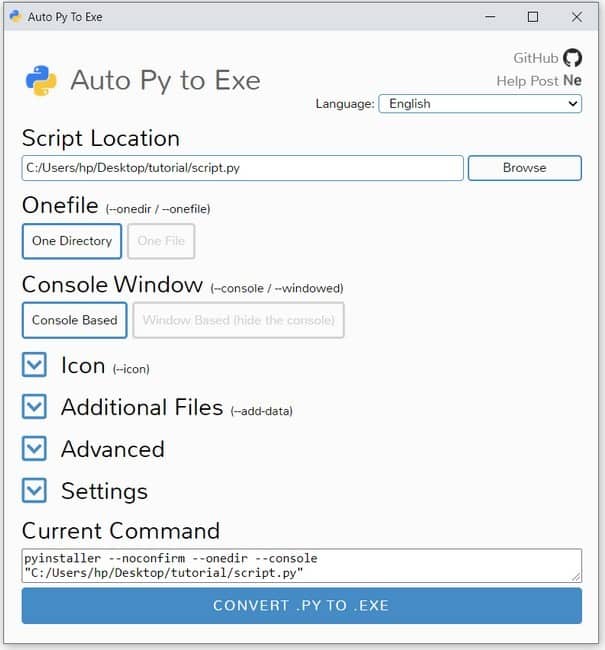The width and height of the screenshot is (605, 650).
Task: Open the GitHub text link
Action: [x=536, y=58]
